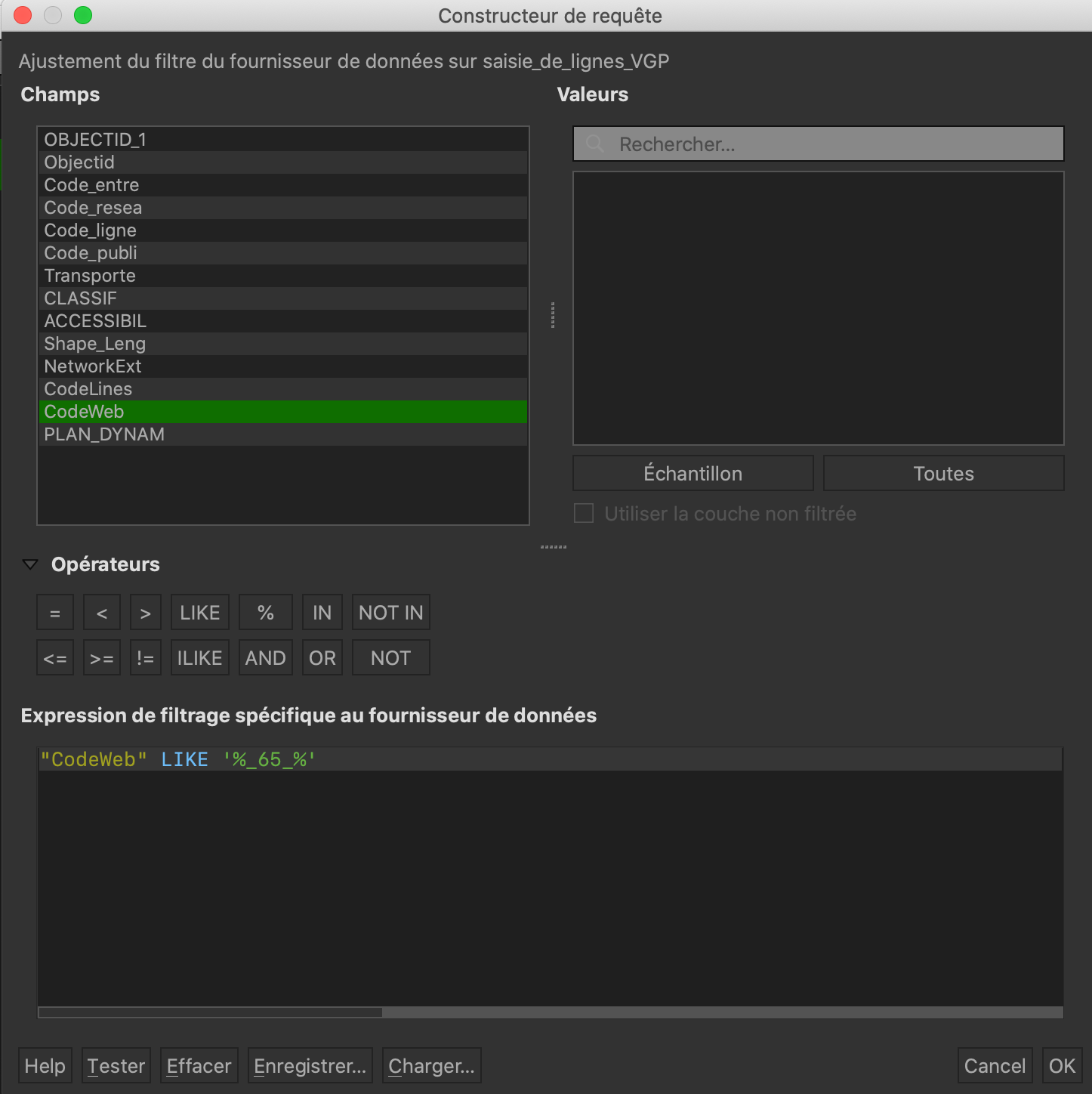This screenshot has width=1092, height=1094.
Task: Select the Code_ligne field
Action: [91, 230]
